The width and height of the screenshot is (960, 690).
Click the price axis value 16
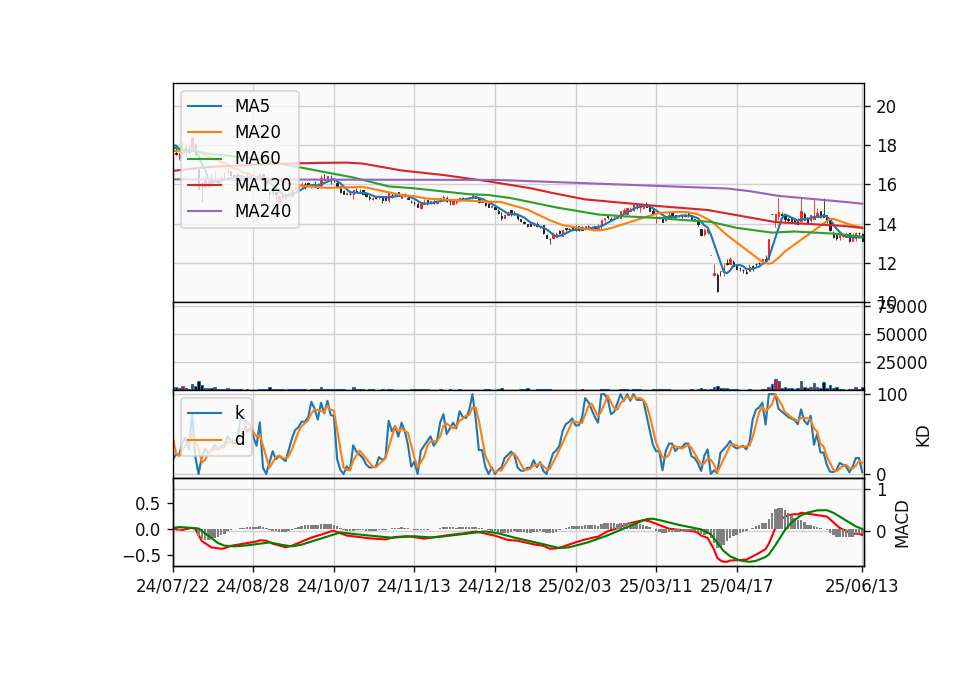click(886, 186)
